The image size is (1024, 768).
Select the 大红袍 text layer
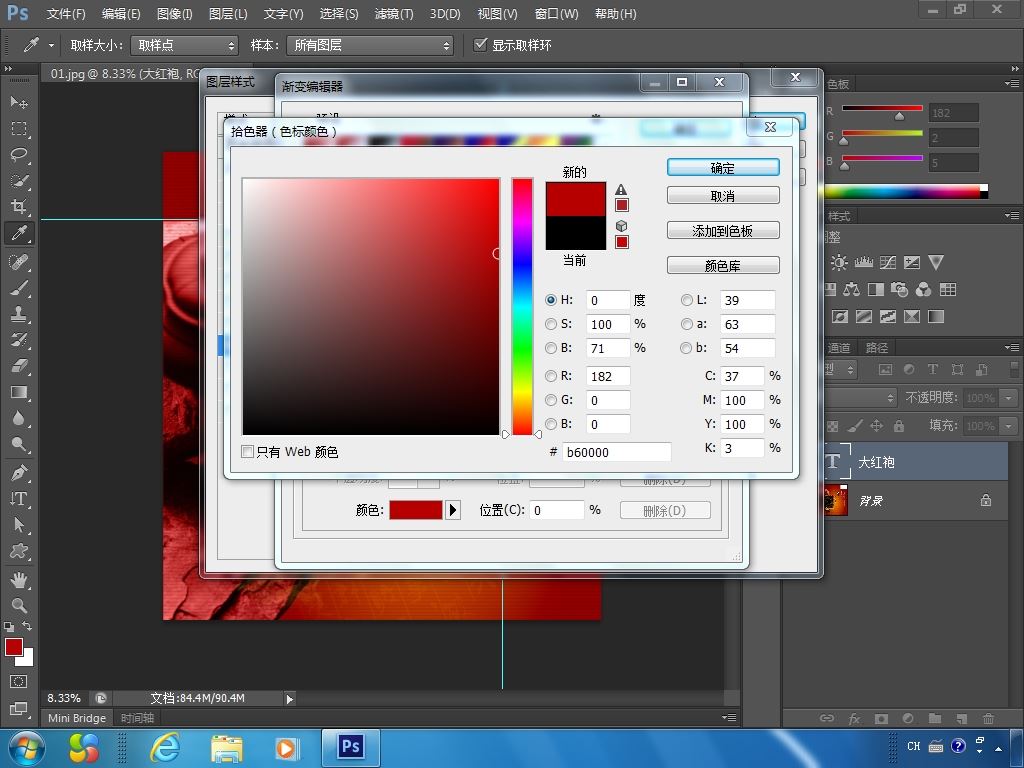pyautogui.click(x=916, y=462)
